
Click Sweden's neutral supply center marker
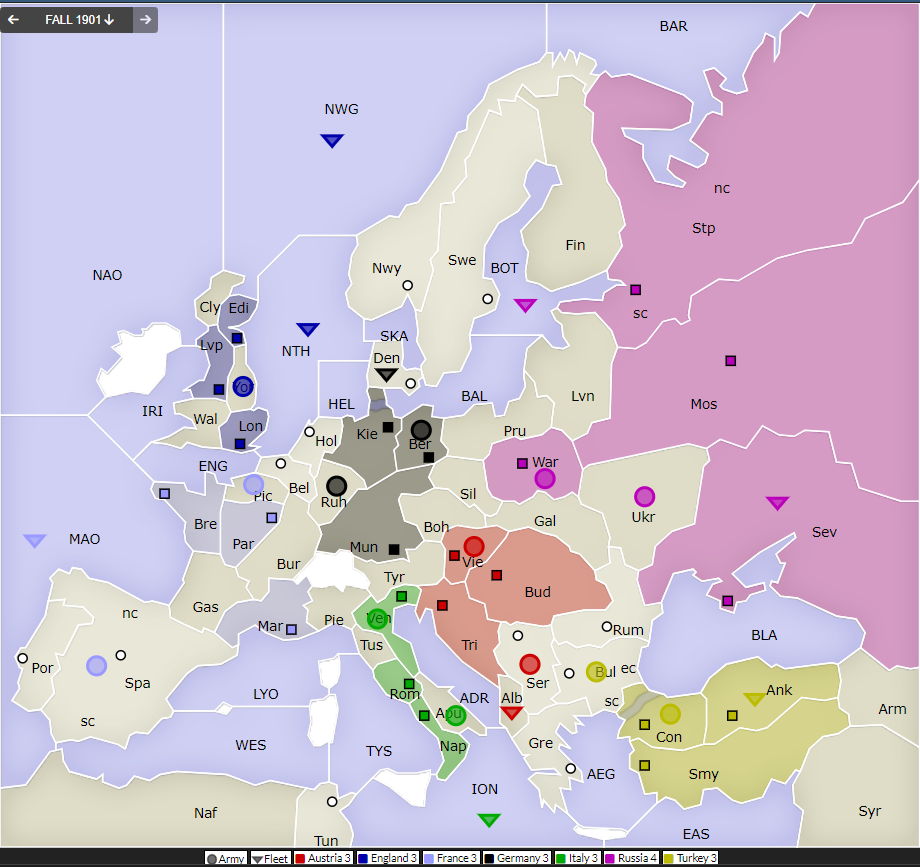(488, 299)
